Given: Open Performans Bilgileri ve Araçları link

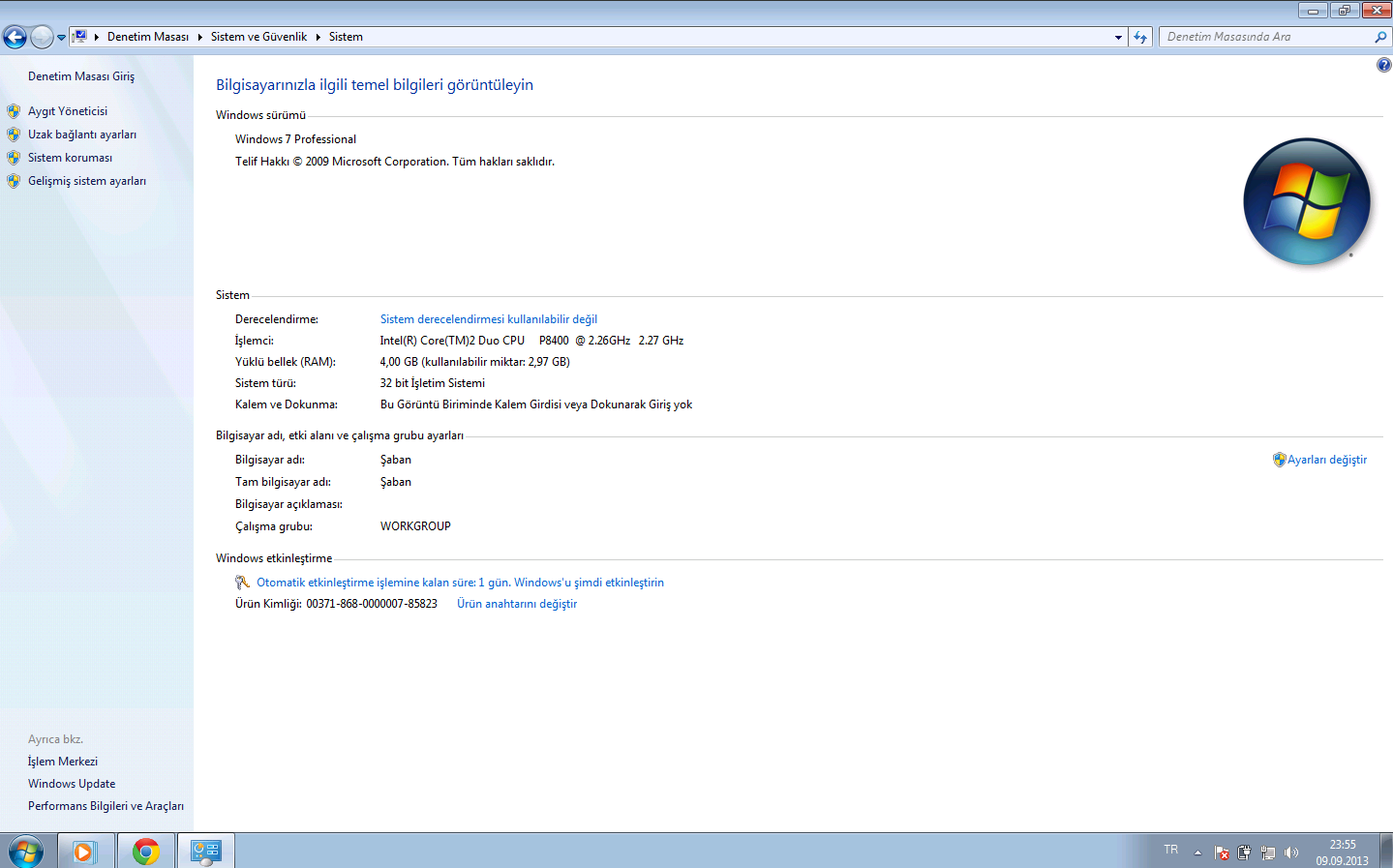Looking at the screenshot, I should coord(106,806).
